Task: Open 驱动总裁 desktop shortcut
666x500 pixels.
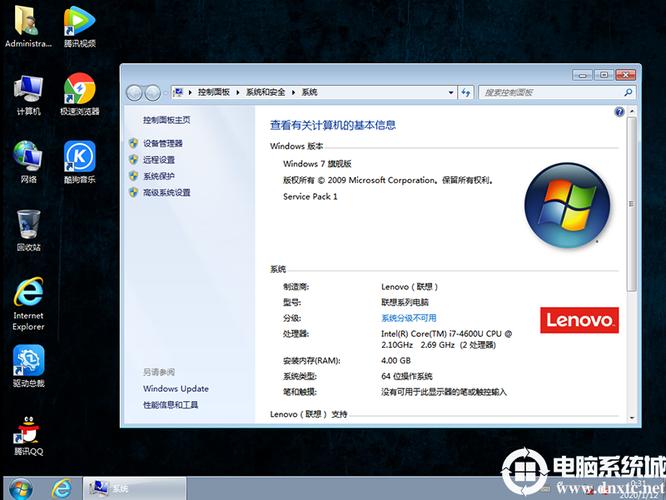Action: click(28, 366)
